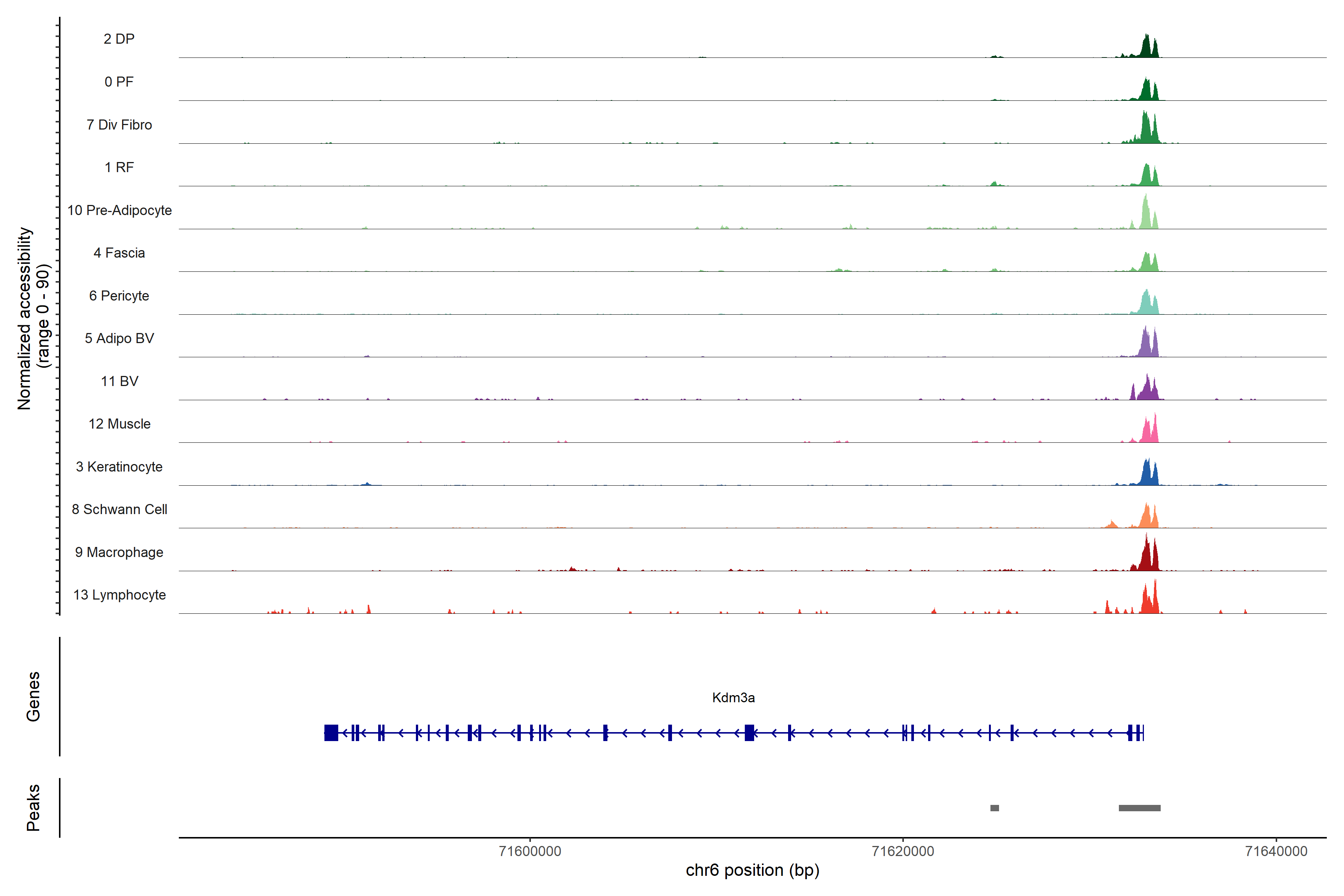This screenshot has height=896, width=1344.
Task: Click the Genes panel label
Action: 33,697
